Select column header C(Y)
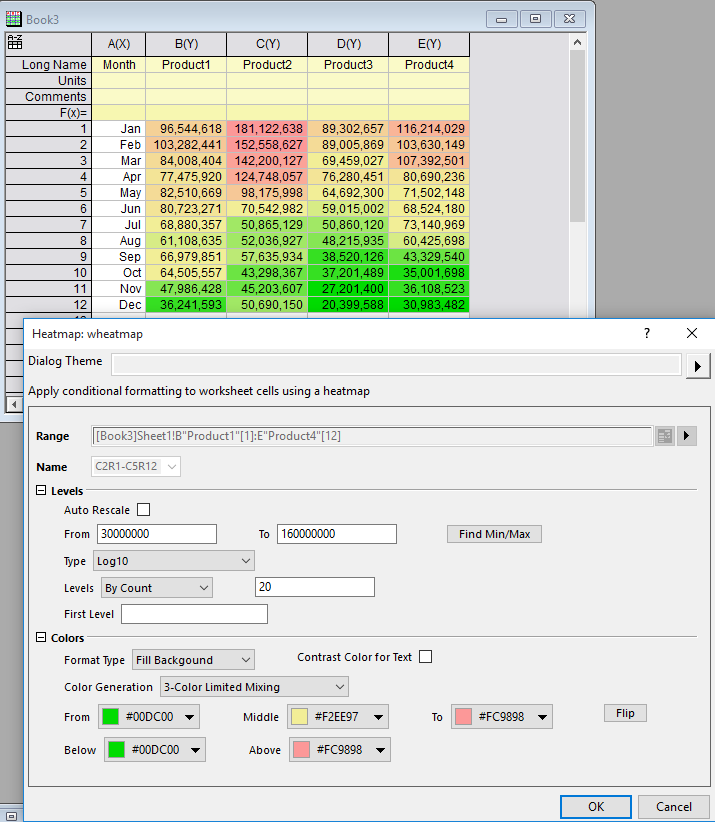Screen dimensions: 715x822 click(x=267, y=44)
